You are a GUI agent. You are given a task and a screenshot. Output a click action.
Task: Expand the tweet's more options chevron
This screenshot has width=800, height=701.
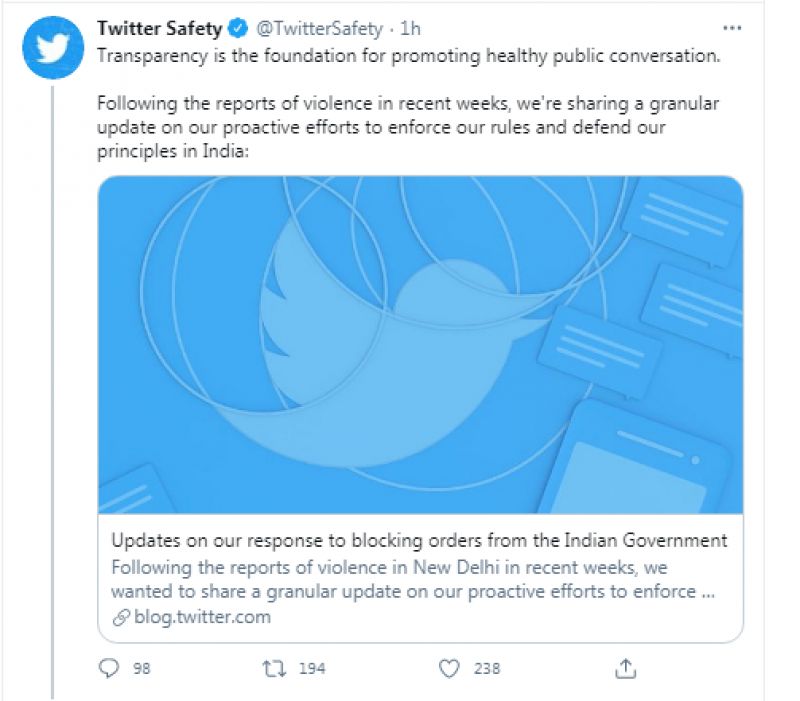click(x=736, y=28)
